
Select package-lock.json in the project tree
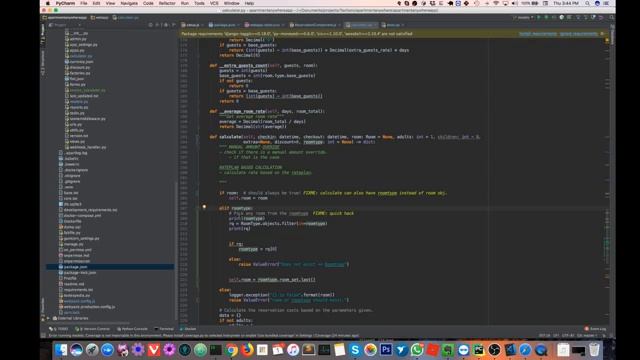[80, 272]
